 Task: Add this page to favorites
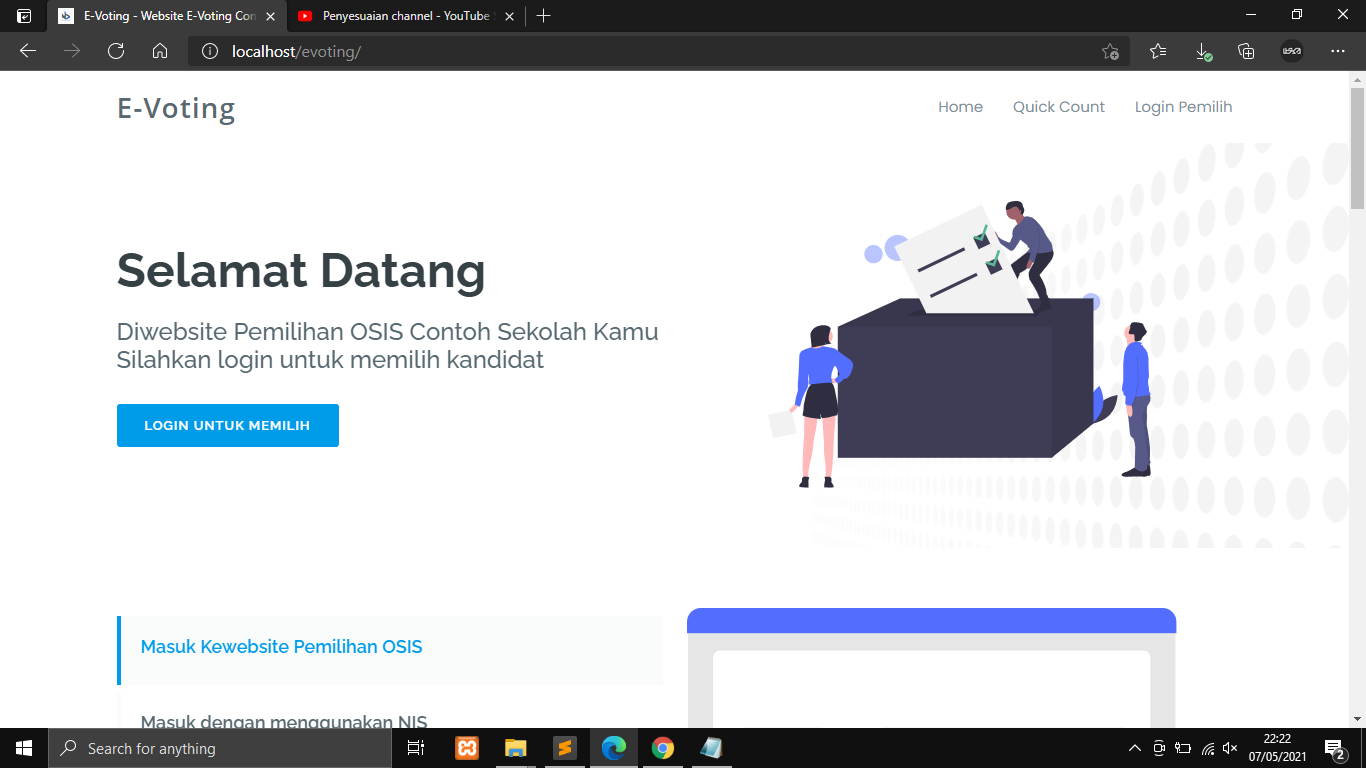point(1110,51)
